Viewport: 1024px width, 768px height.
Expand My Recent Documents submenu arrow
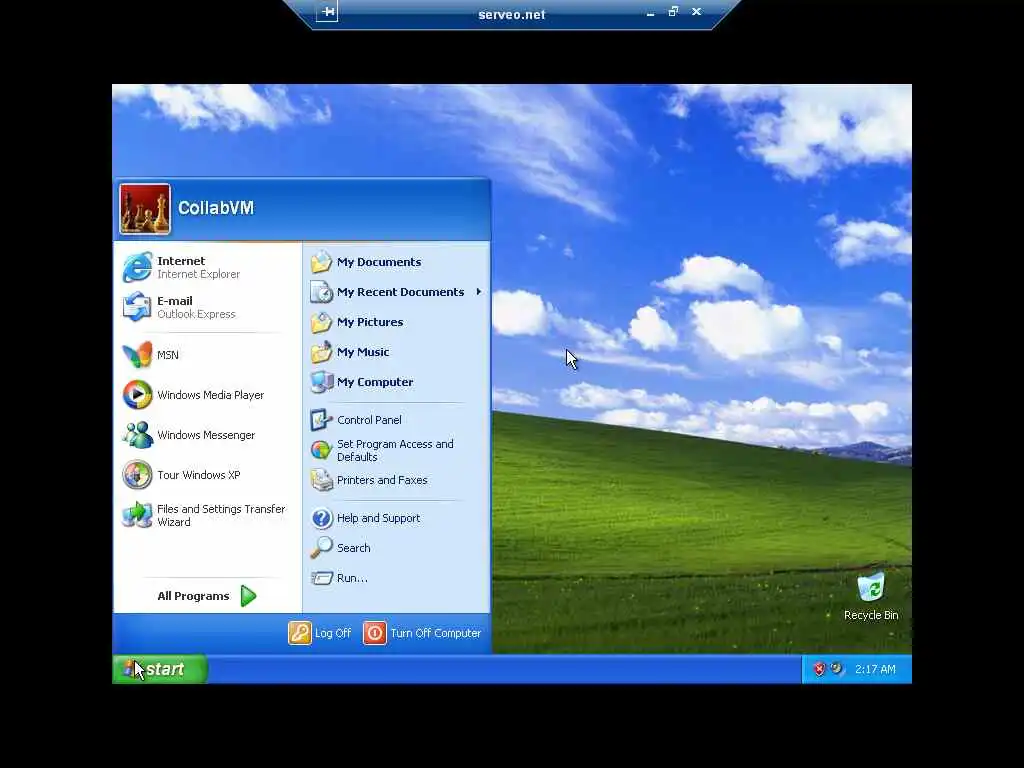(x=479, y=292)
